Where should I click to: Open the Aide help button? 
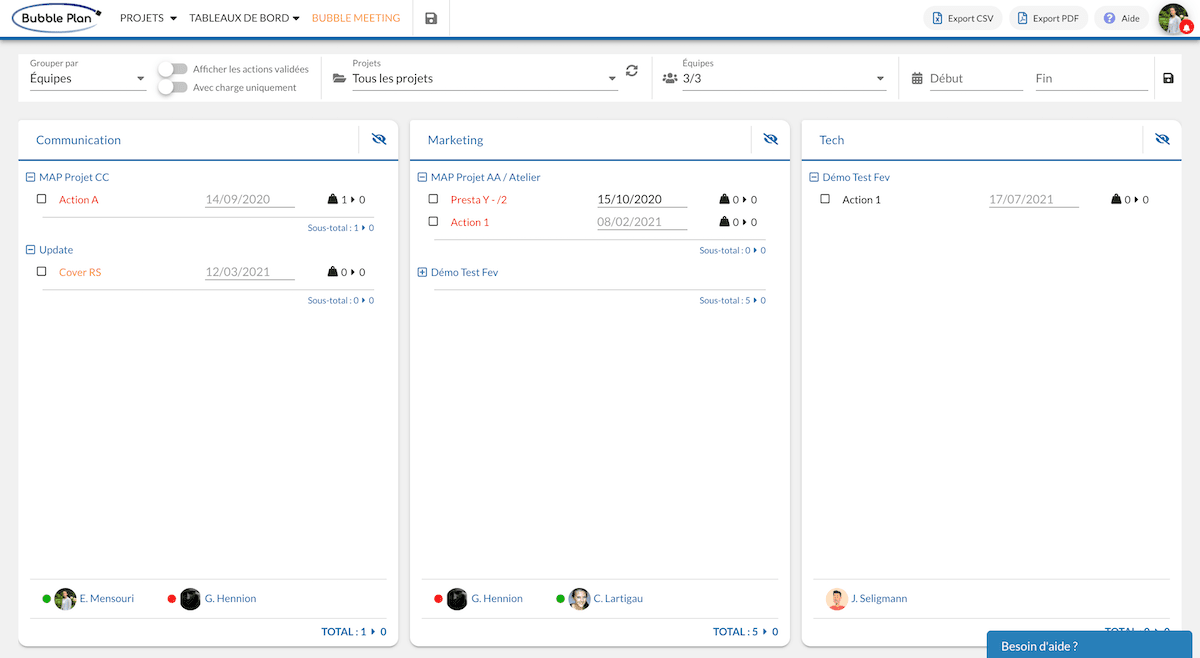click(x=1121, y=18)
